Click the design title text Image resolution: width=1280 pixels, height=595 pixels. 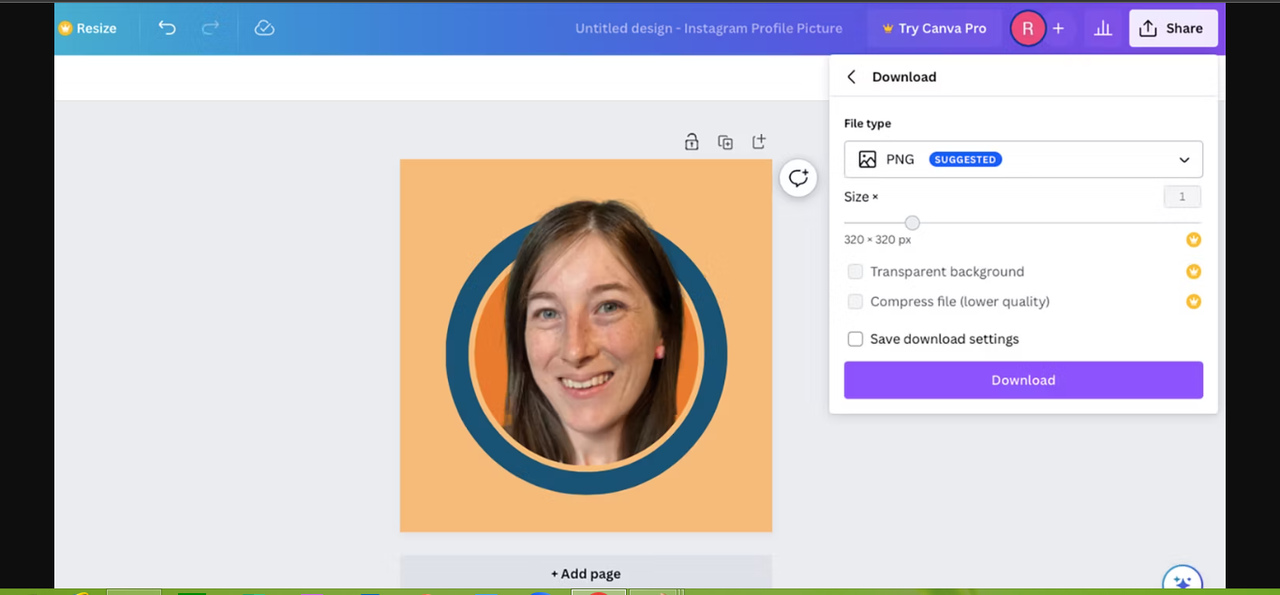[x=708, y=28]
